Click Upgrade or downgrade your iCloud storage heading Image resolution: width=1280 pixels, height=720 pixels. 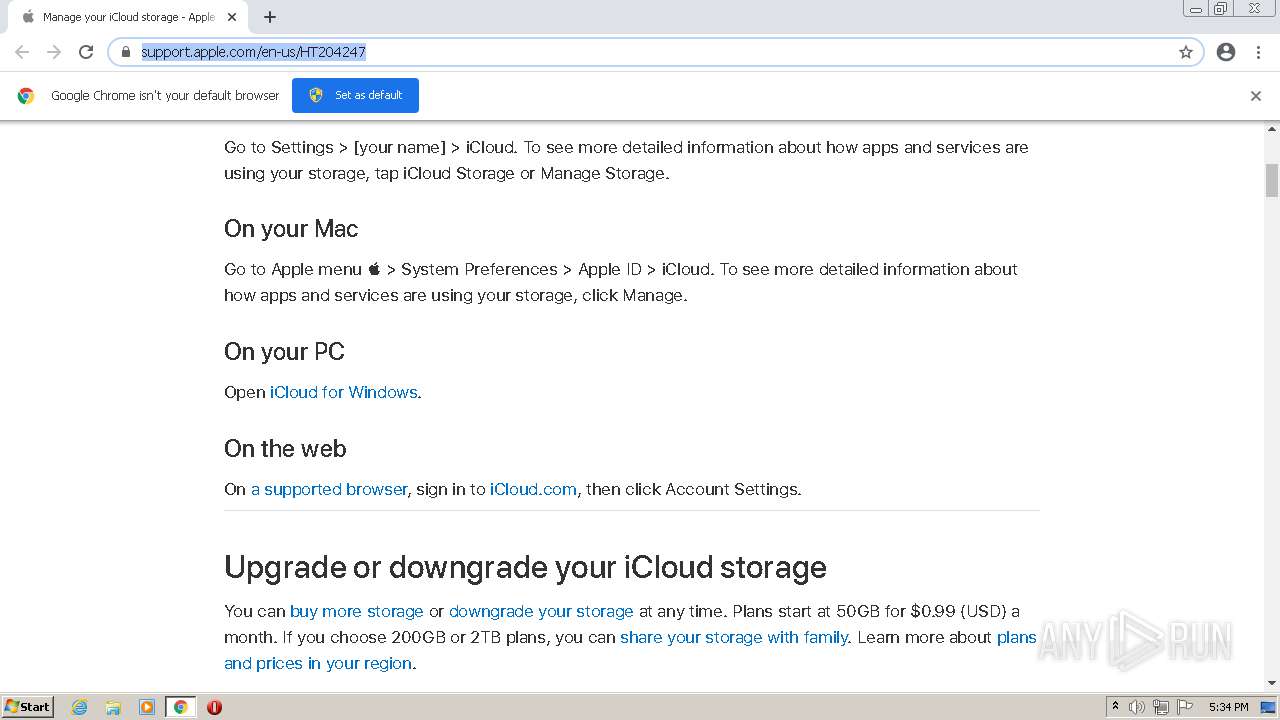[x=525, y=567]
